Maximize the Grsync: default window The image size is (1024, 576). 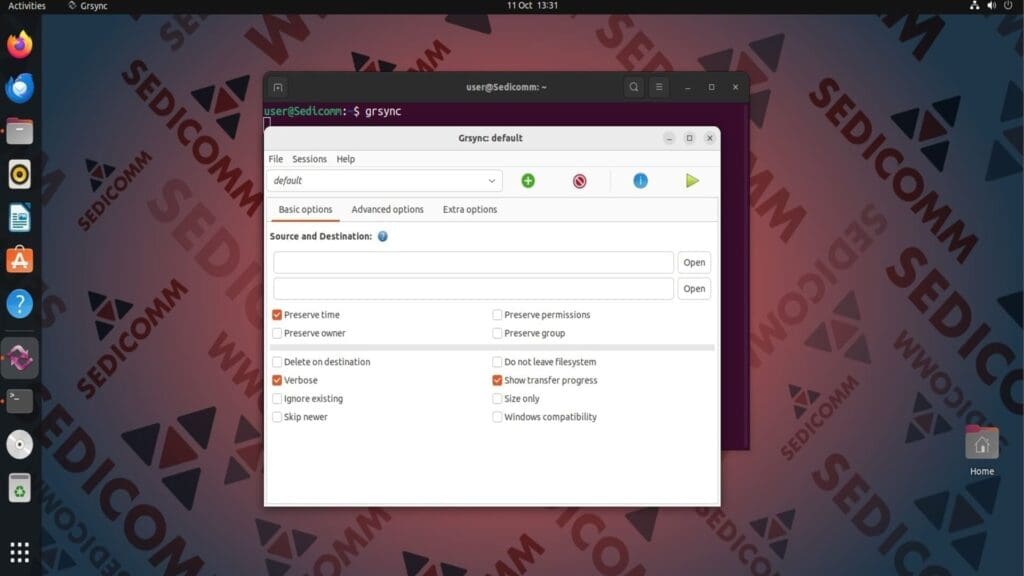[689, 138]
